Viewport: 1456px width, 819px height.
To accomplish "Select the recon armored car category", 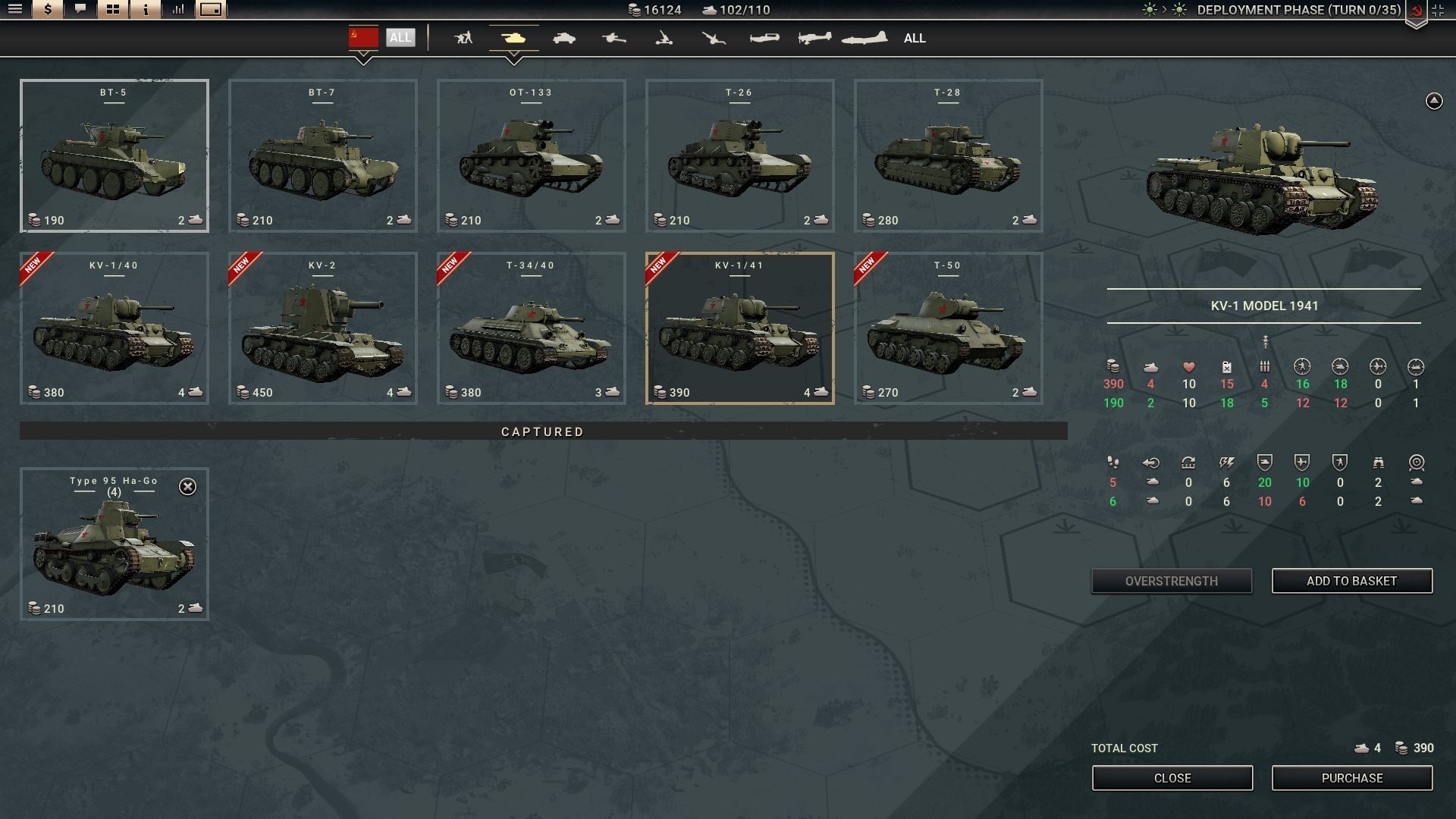I will click(564, 38).
